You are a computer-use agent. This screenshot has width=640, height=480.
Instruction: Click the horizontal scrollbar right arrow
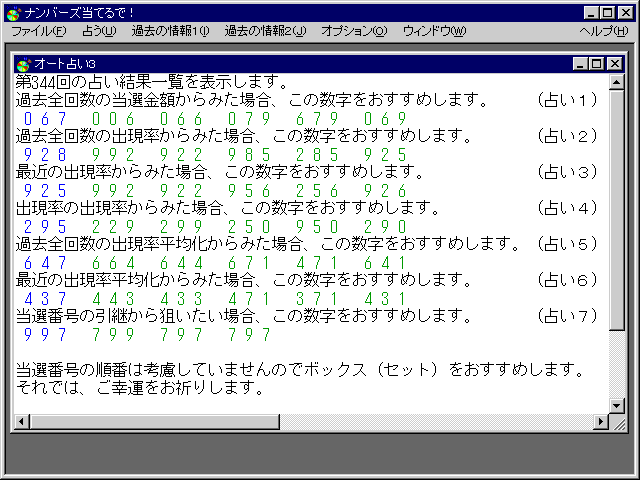600,422
